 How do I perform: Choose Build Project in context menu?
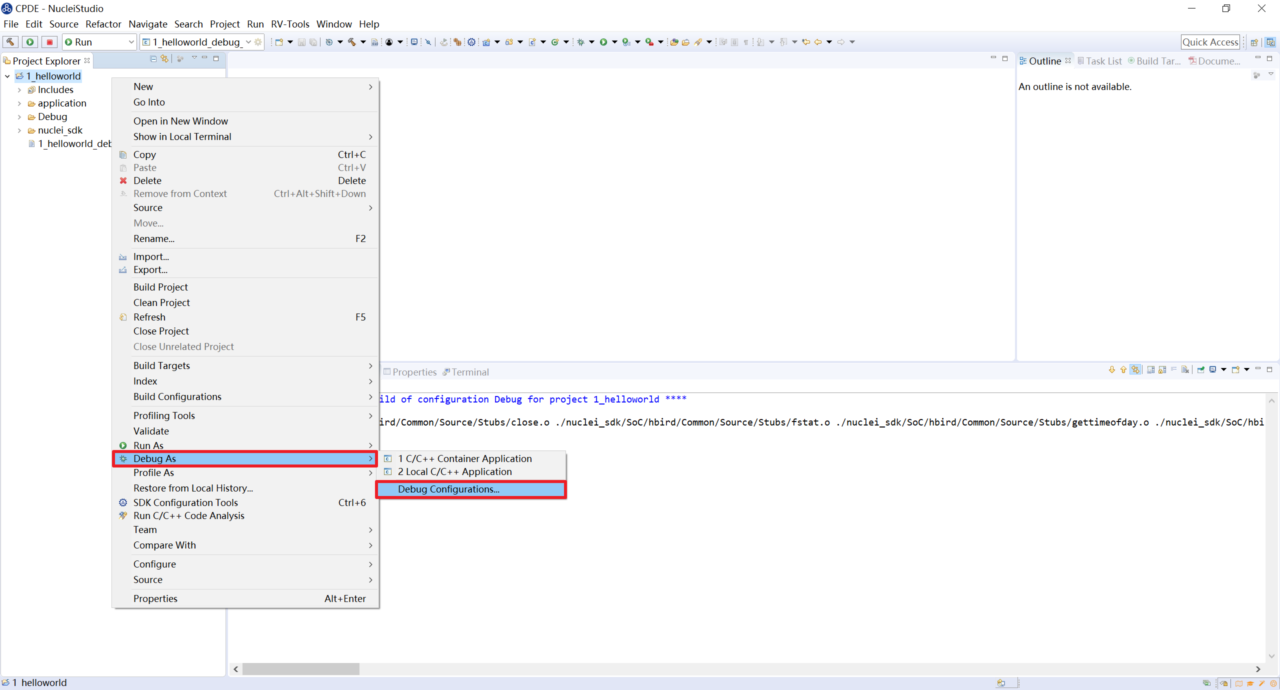pos(160,287)
